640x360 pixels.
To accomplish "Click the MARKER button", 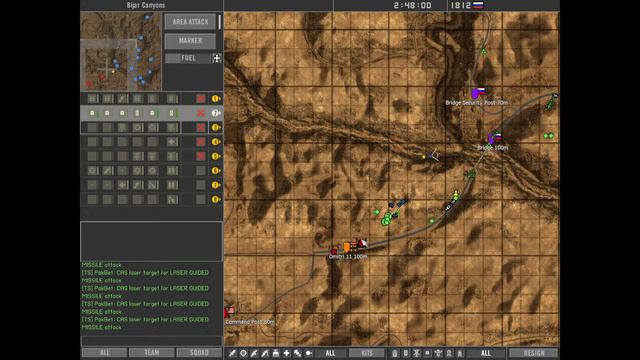I will point(190,40).
